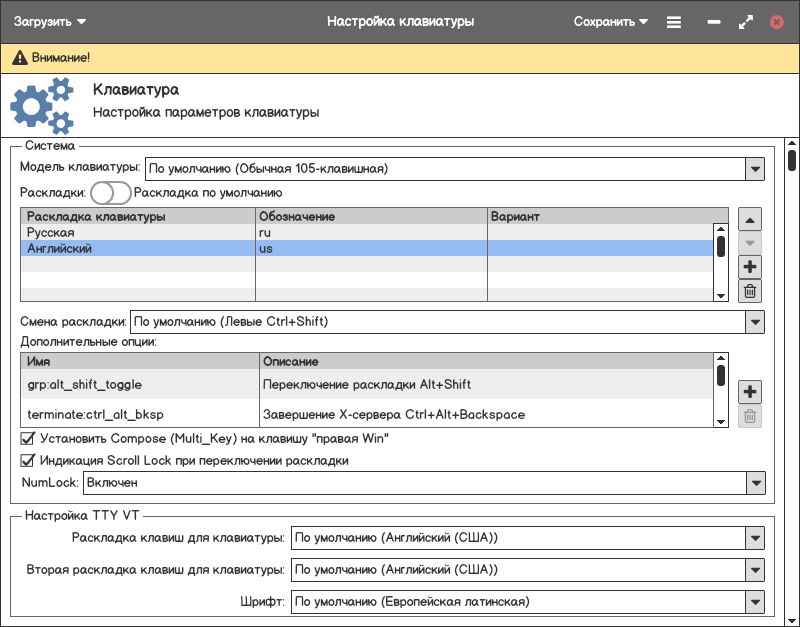Select the Русская layout row
The image size is (800, 627).
point(136,232)
